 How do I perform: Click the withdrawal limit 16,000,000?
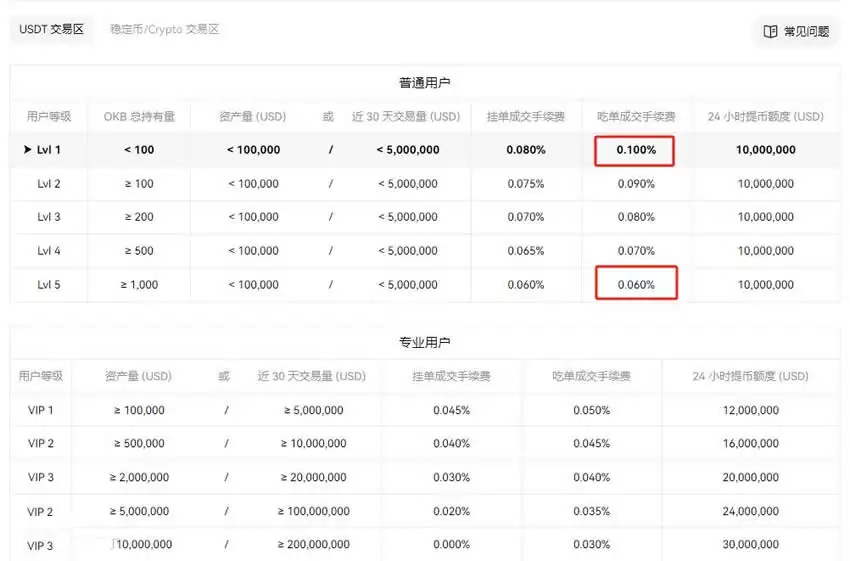(x=751, y=443)
